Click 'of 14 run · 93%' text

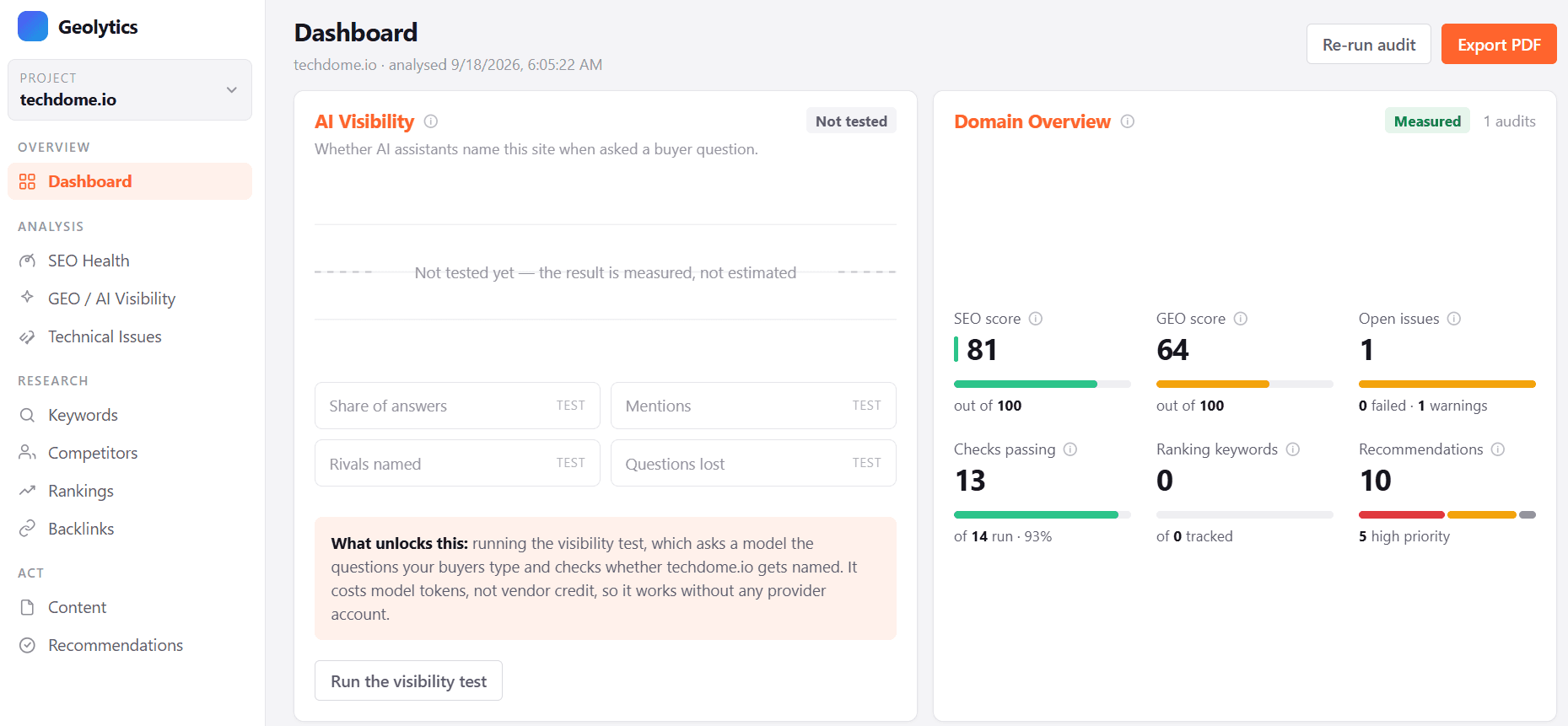pyautogui.click(x=1003, y=536)
